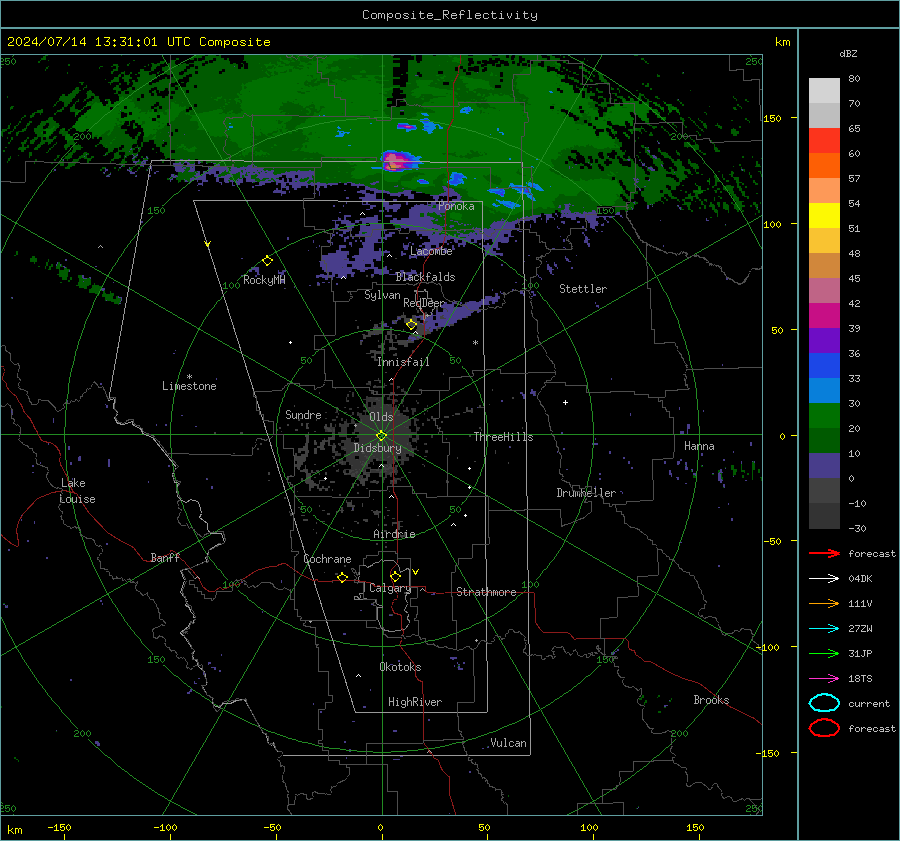Click the Brooks city label
This screenshot has width=900, height=841.
(x=711, y=700)
